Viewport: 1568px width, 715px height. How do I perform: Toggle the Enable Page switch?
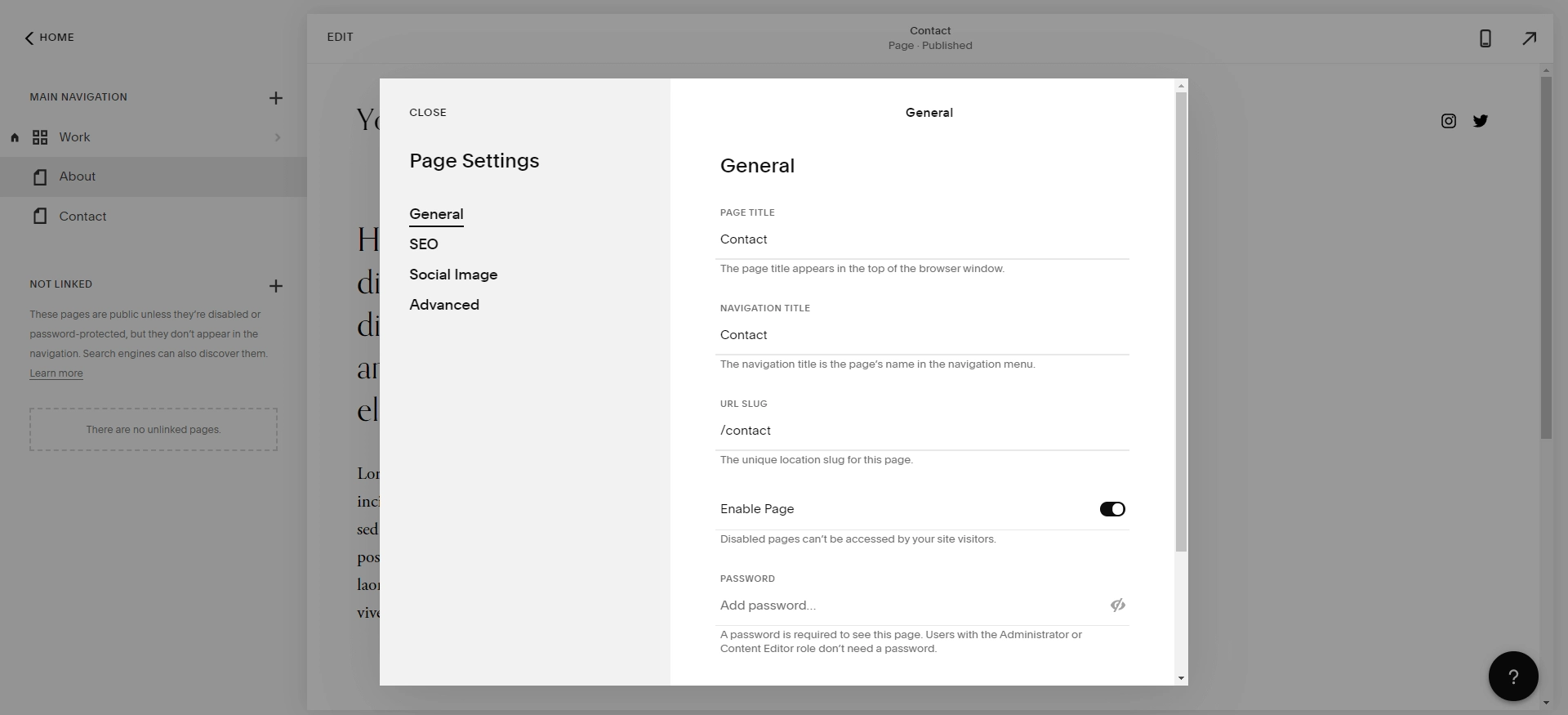coord(1112,509)
